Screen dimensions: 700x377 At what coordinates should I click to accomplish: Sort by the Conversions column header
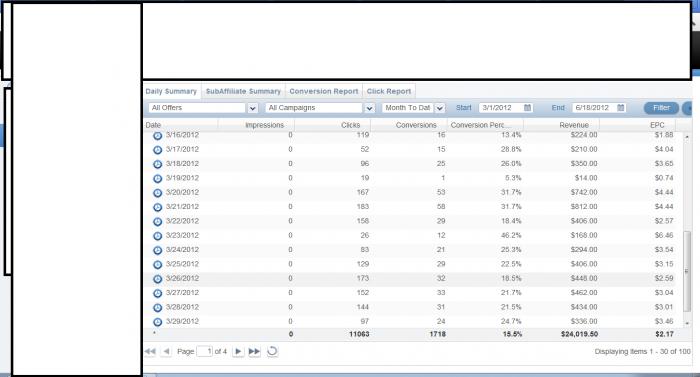coord(408,125)
